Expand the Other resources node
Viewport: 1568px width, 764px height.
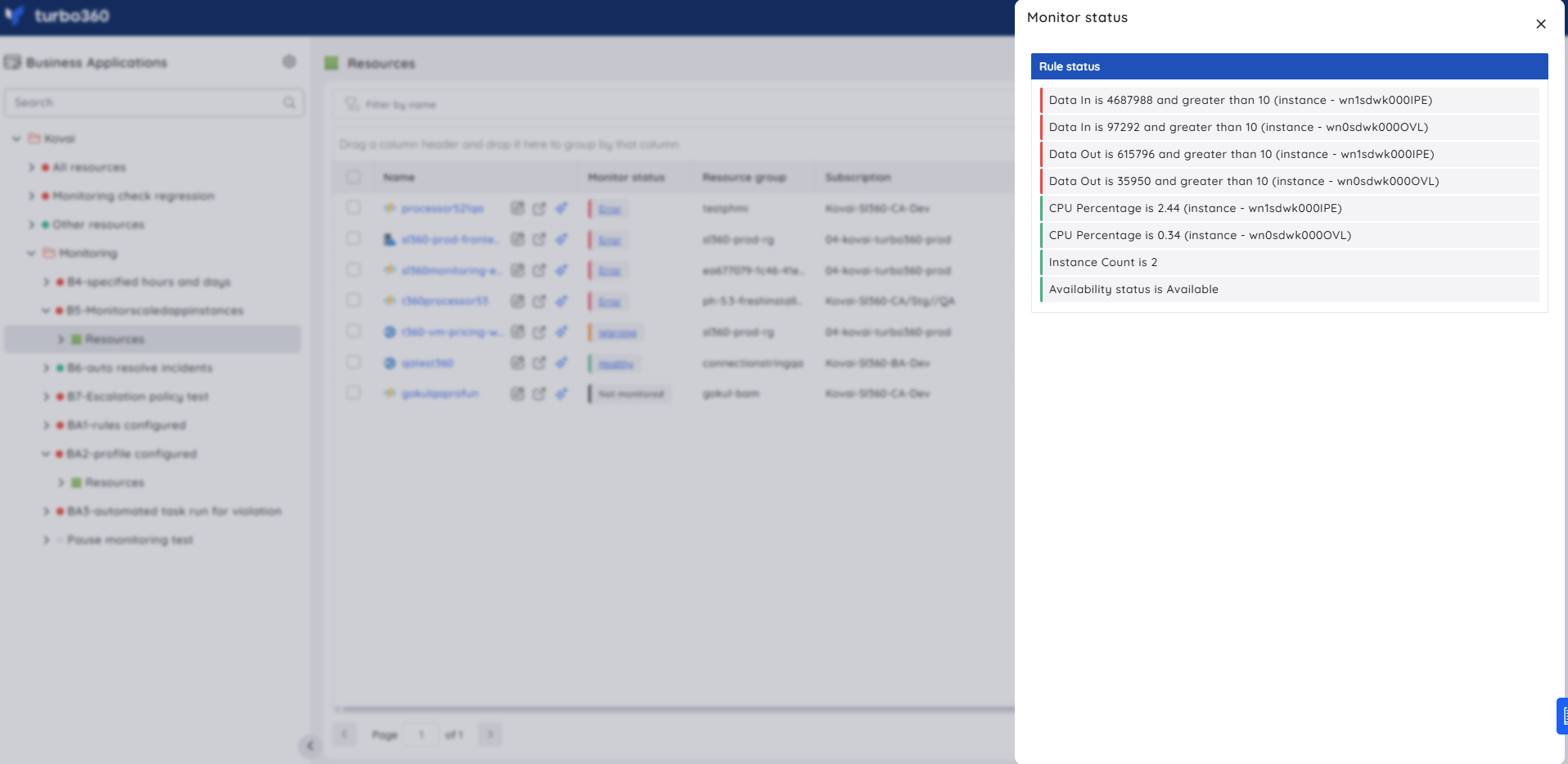pyautogui.click(x=31, y=224)
